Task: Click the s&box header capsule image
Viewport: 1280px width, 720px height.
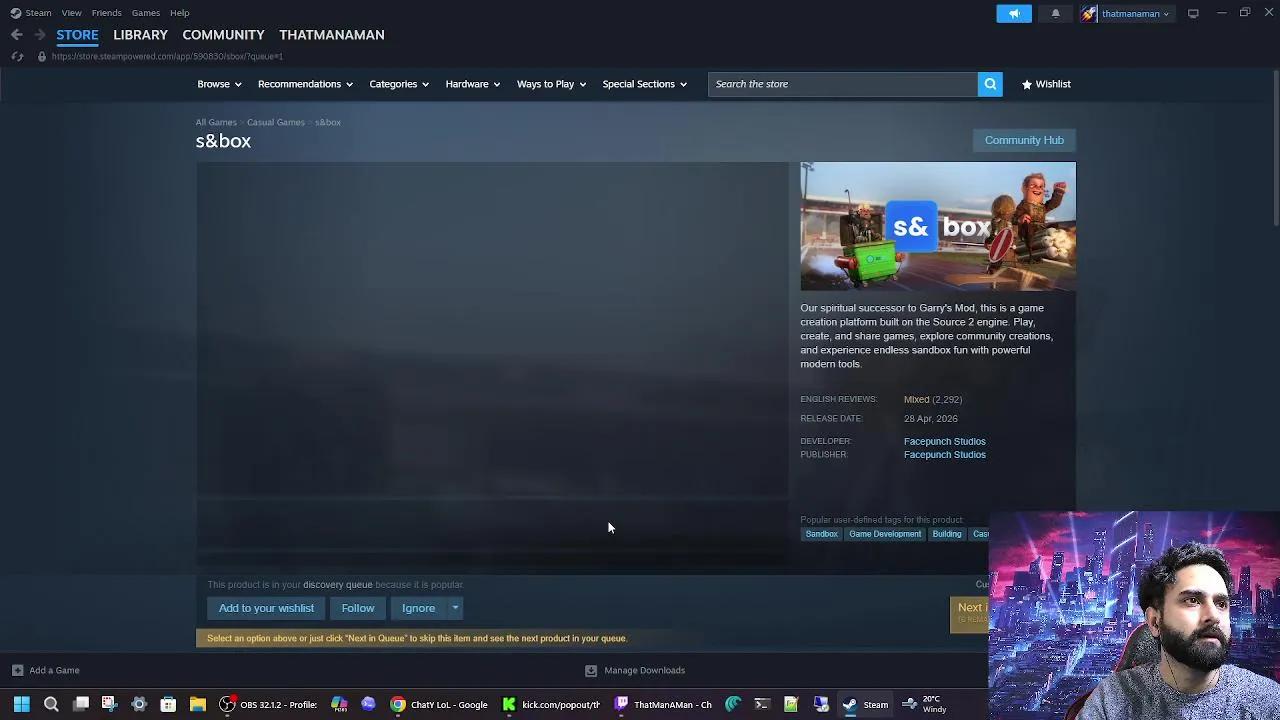Action: (938, 226)
